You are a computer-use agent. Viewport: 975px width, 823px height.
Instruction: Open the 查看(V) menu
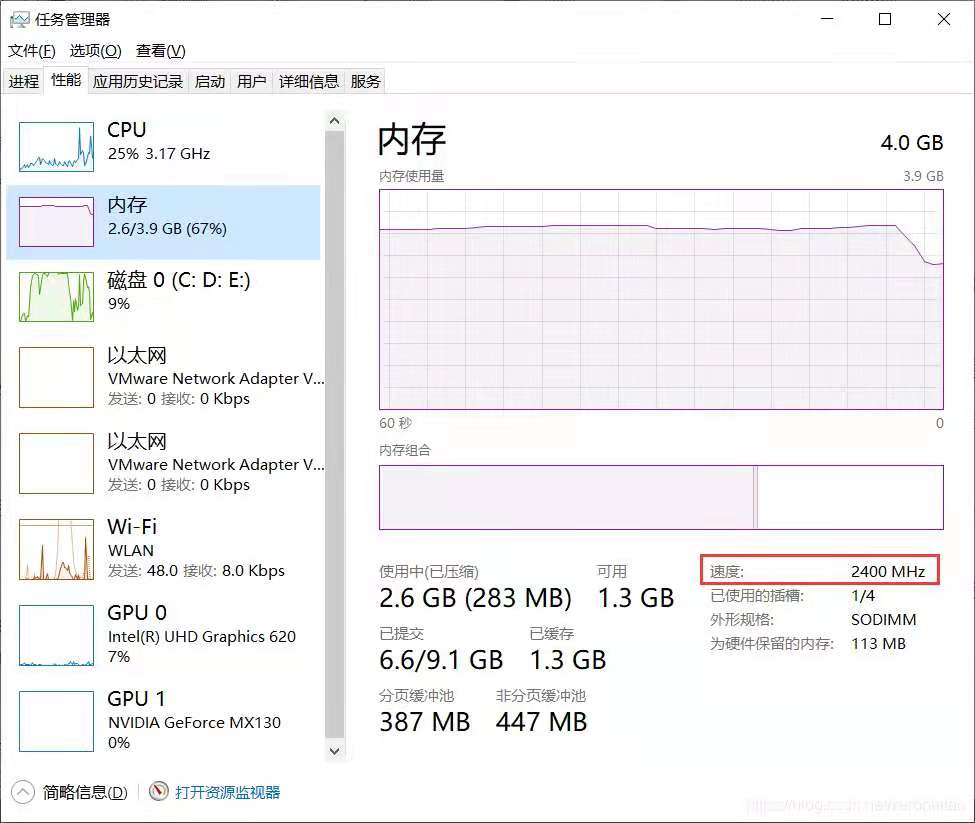click(x=161, y=51)
